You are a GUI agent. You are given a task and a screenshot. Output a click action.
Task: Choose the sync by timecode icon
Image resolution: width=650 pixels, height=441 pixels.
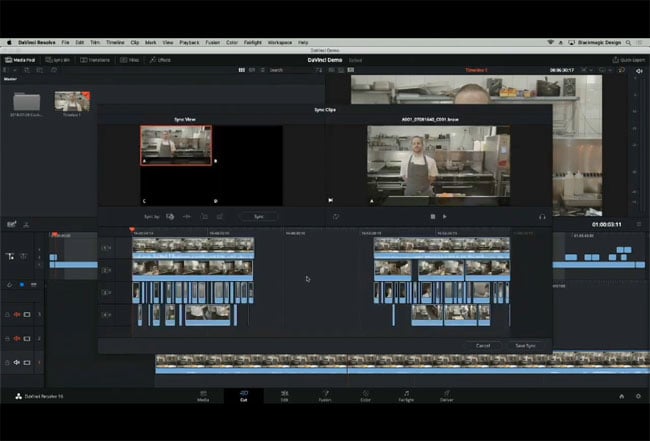pos(170,216)
